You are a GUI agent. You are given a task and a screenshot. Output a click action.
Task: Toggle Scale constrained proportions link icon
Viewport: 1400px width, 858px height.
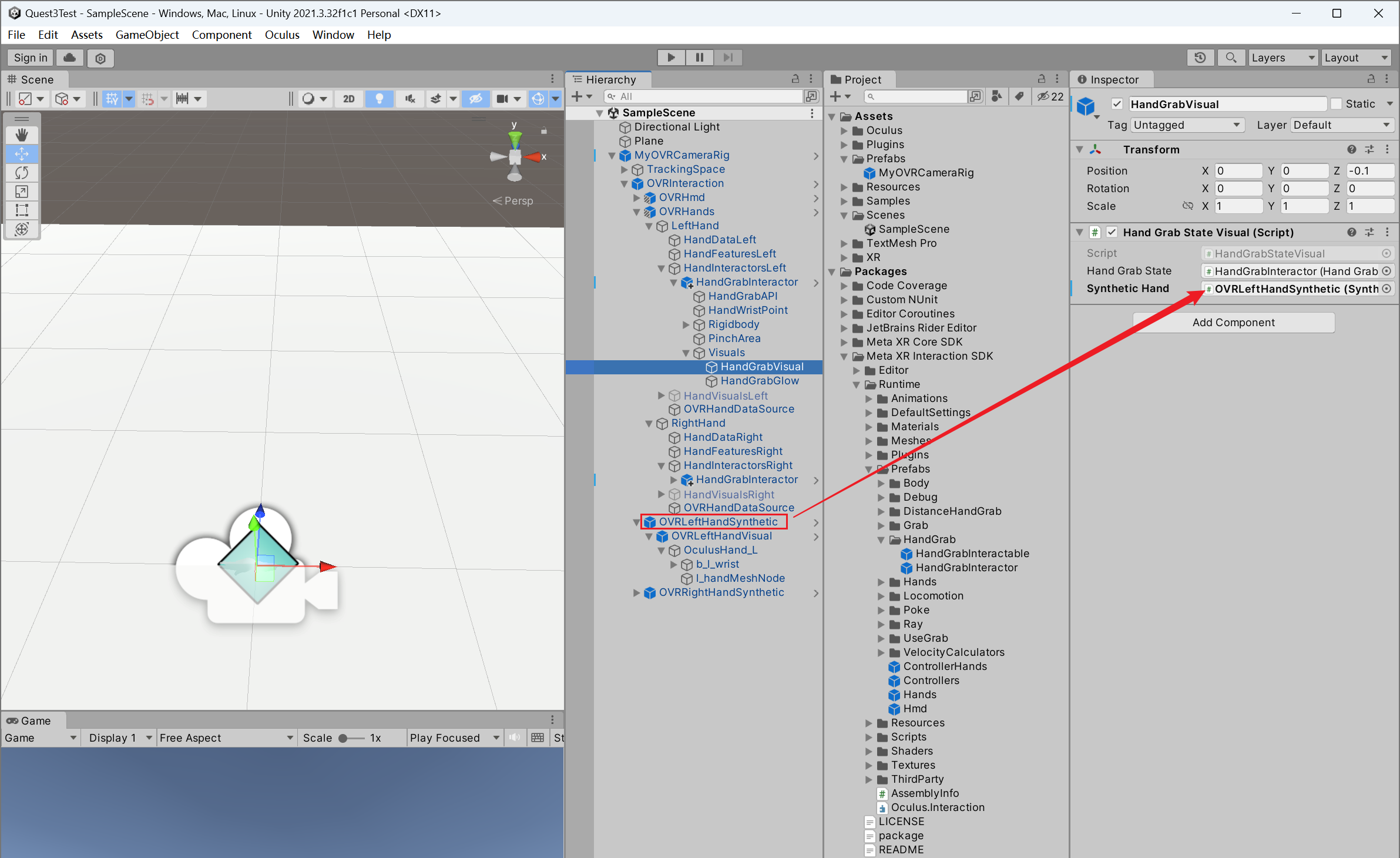tap(1187, 206)
